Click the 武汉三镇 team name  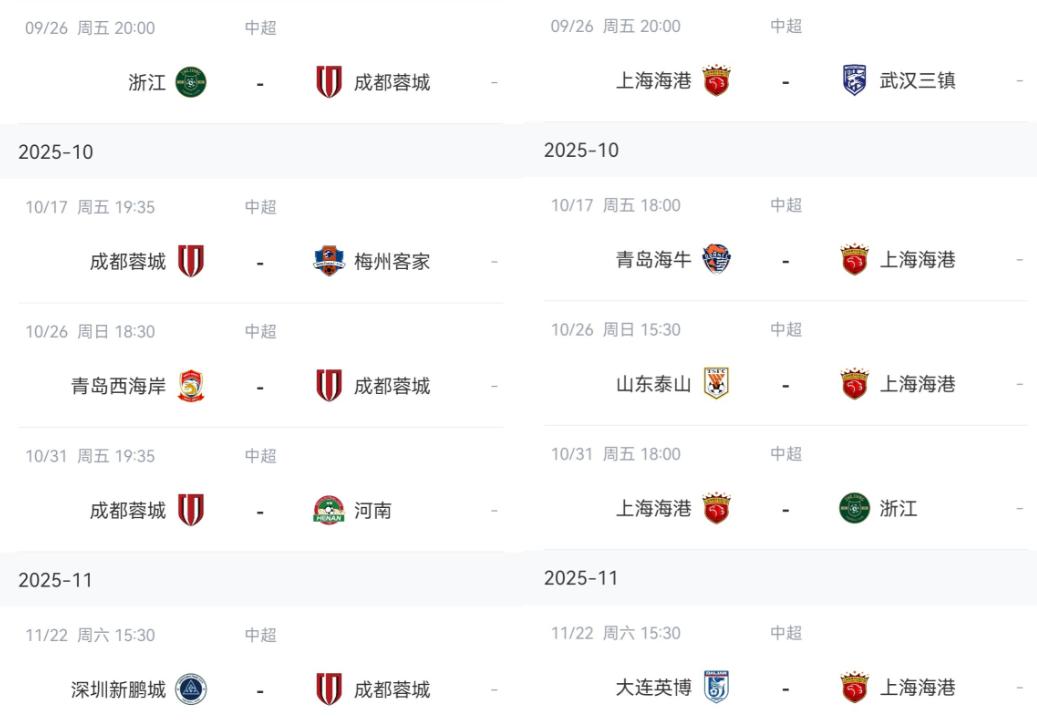(x=917, y=81)
